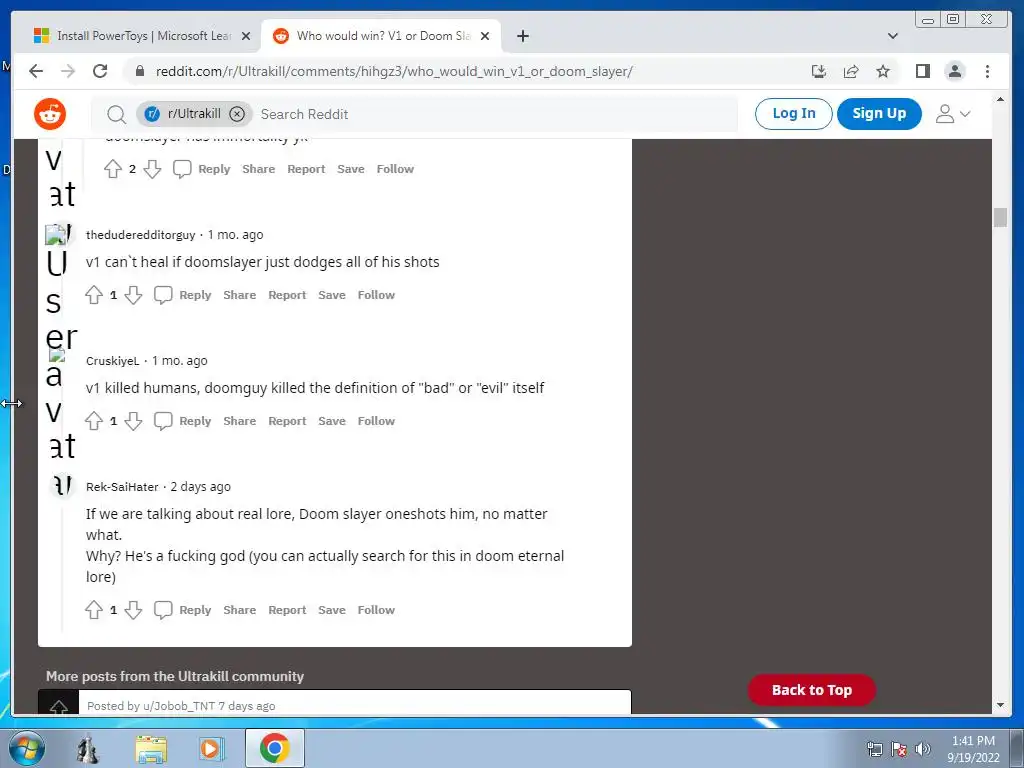Save thedudereditorguy's comment
The width and height of the screenshot is (1024, 768).
click(x=332, y=295)
